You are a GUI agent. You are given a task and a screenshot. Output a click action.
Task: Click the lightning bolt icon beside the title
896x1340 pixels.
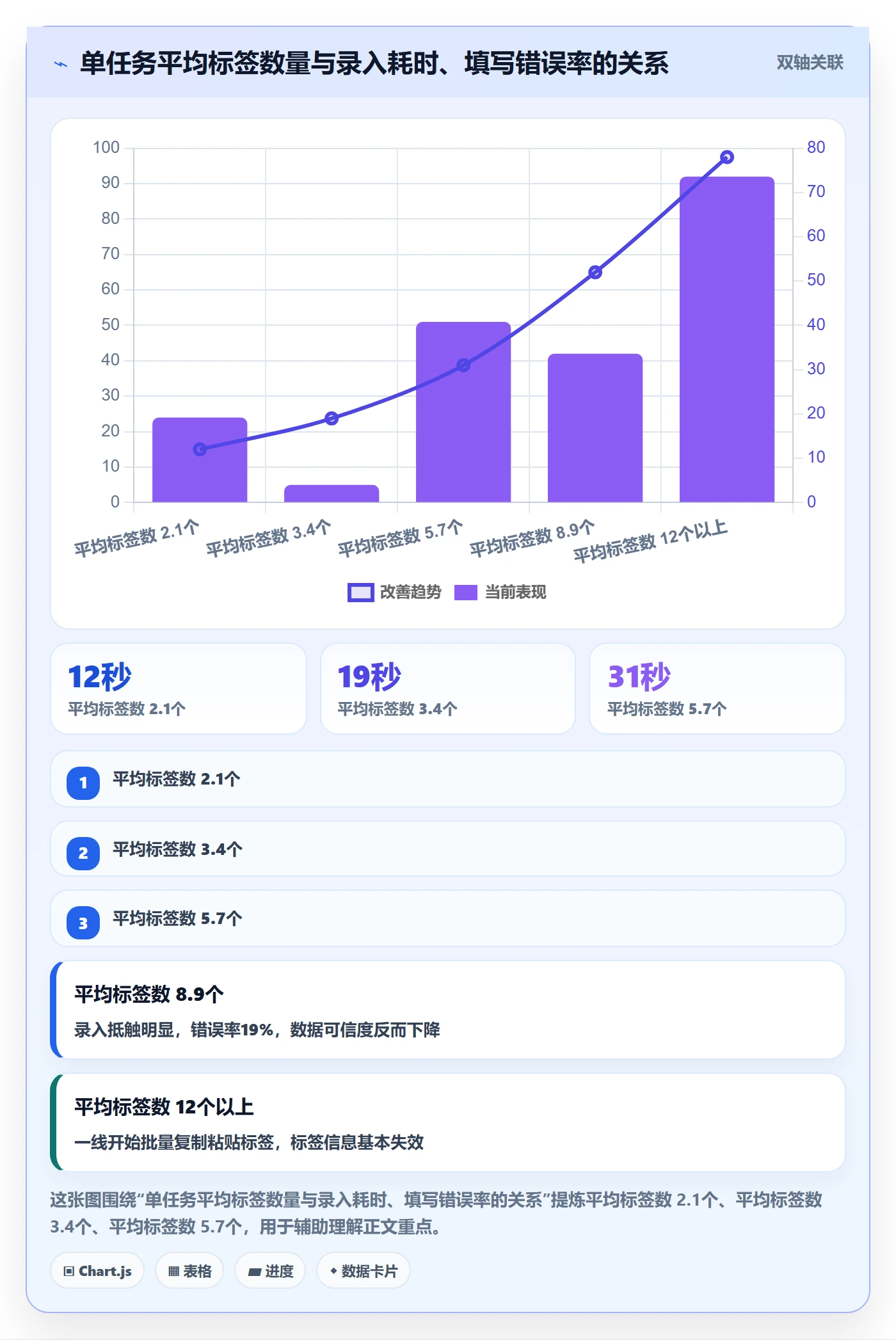61,64
